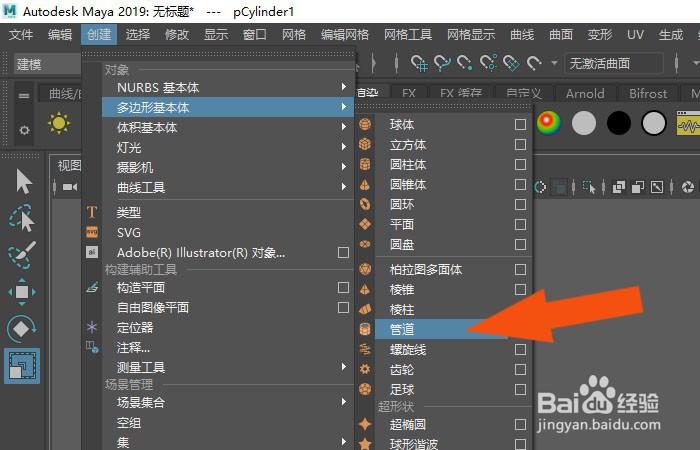Open the Sphere (球体) options box
The width and height of the screenshot is (700, 450).
(520, 124)
